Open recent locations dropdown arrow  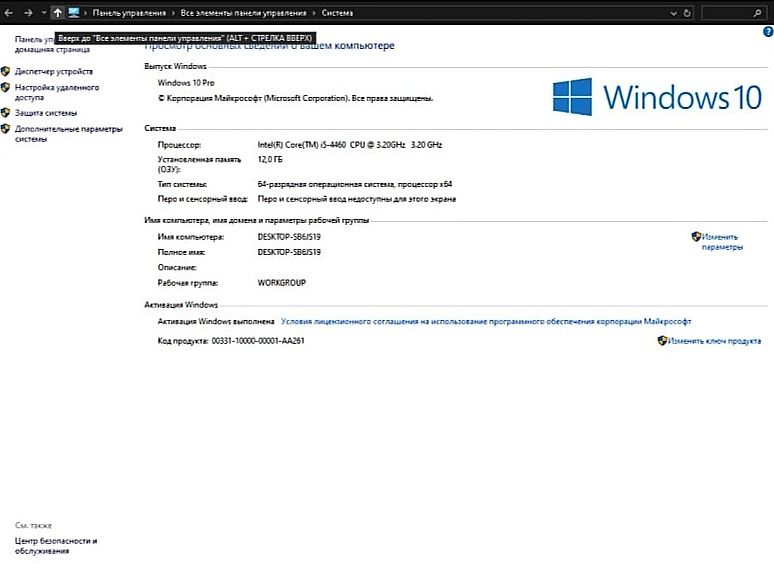(x=43, y=13)
